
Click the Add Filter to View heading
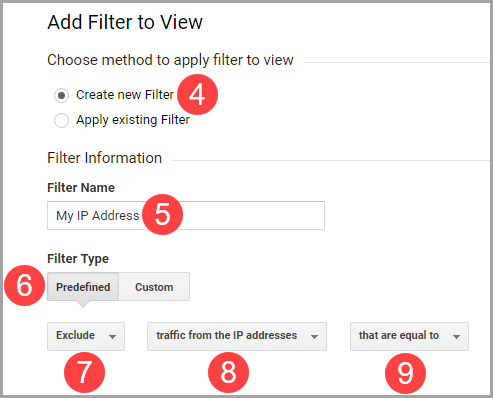125,22
